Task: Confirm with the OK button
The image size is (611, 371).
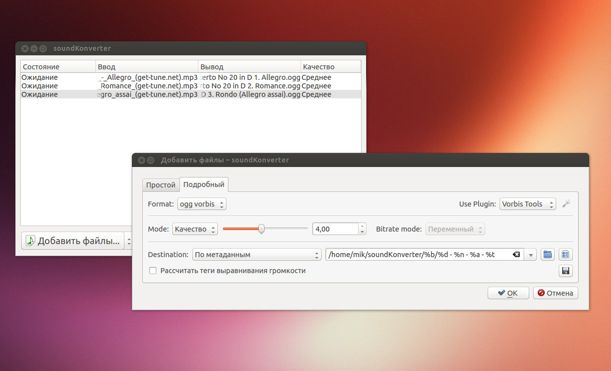Action: pos(508,293)
